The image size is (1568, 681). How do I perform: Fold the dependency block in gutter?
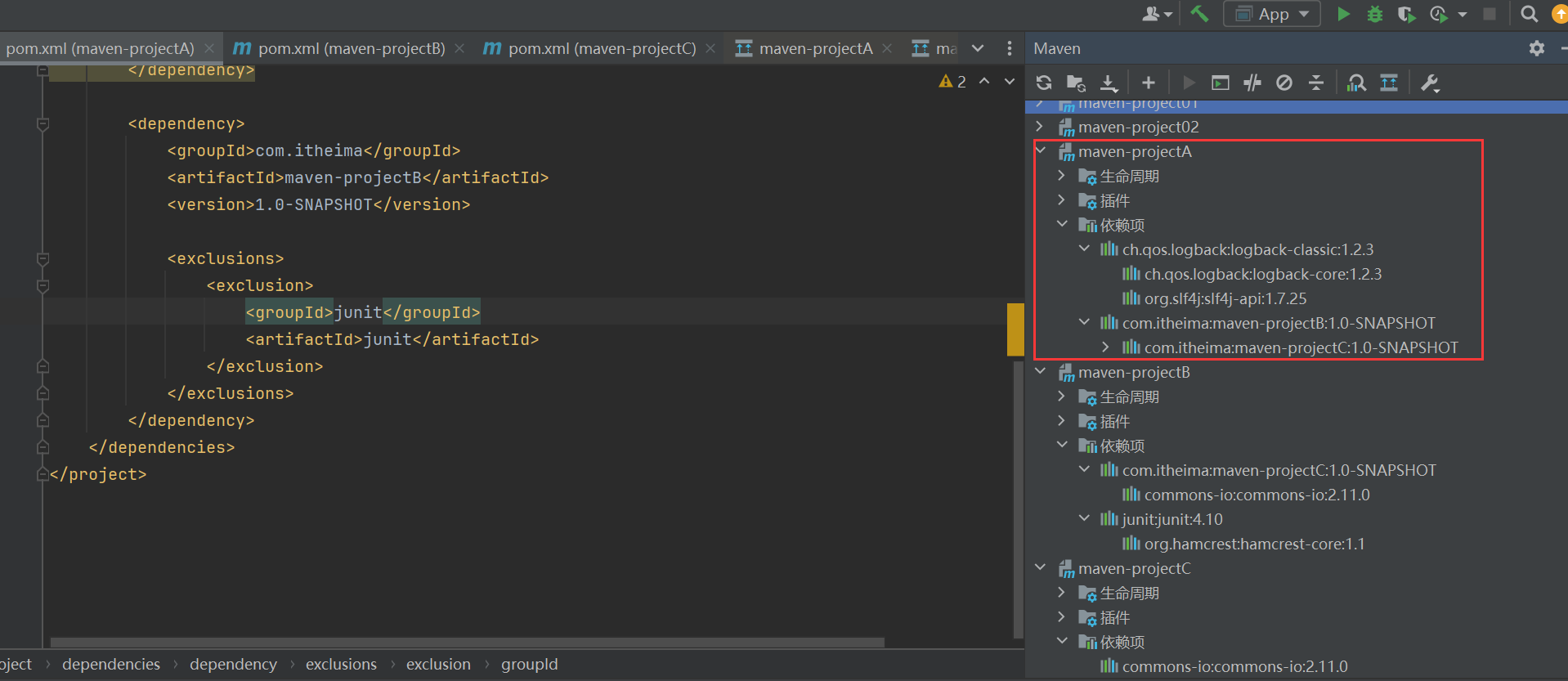tap(43, 123)
